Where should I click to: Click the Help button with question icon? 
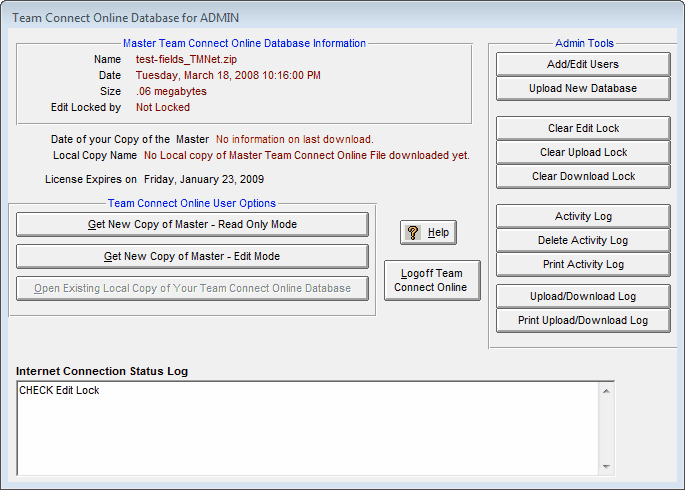[428, 232]
